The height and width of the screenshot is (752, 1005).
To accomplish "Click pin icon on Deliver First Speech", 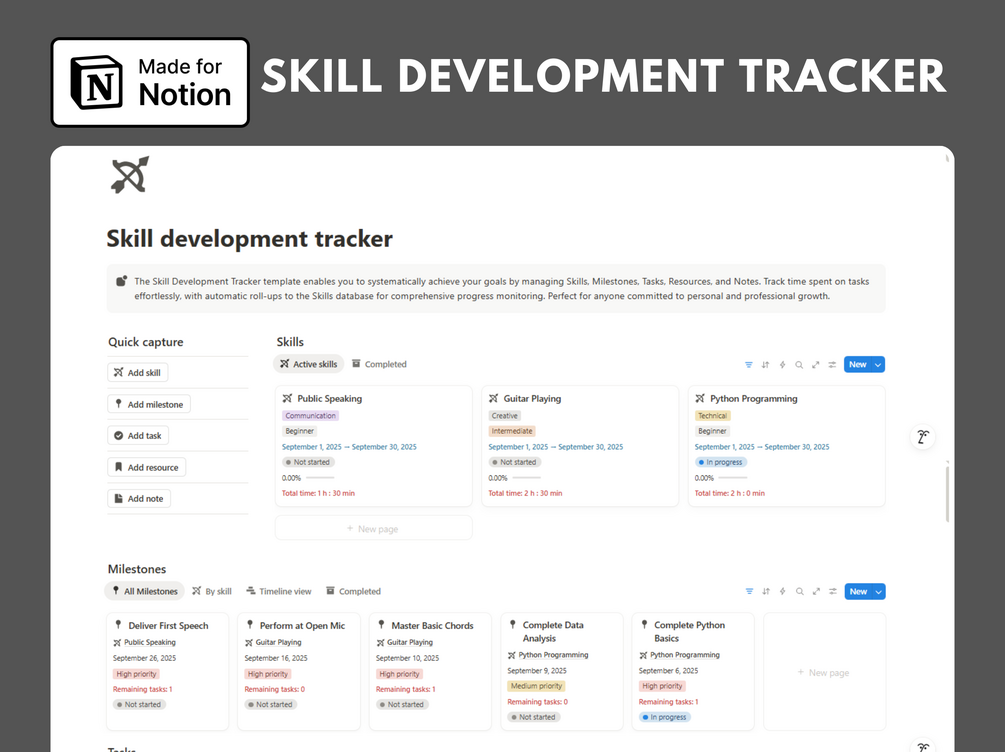I will point(118,624).
